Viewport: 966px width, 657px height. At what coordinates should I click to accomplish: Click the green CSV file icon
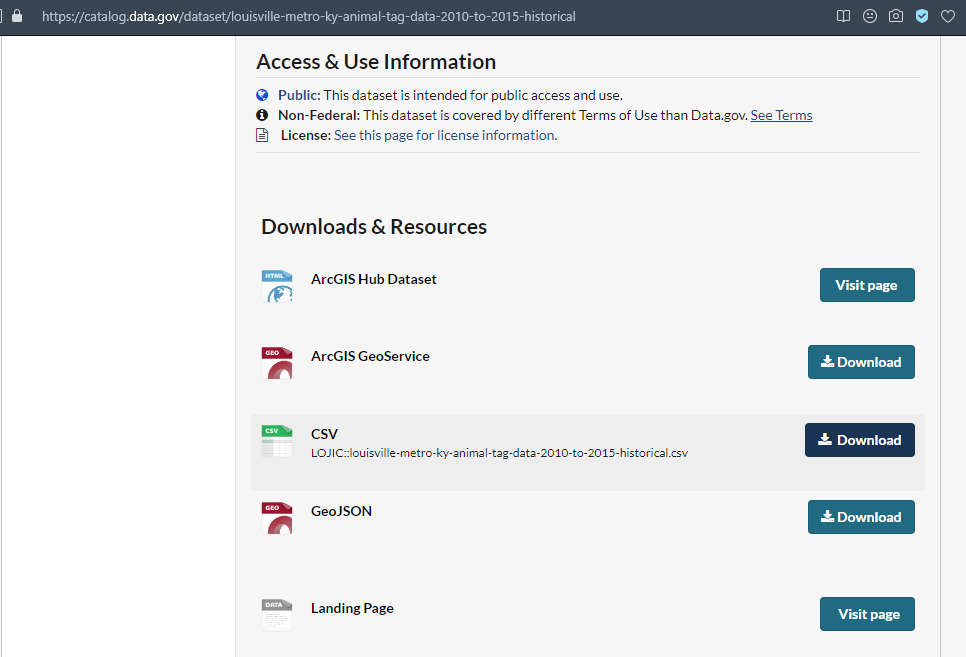(277, 441)
